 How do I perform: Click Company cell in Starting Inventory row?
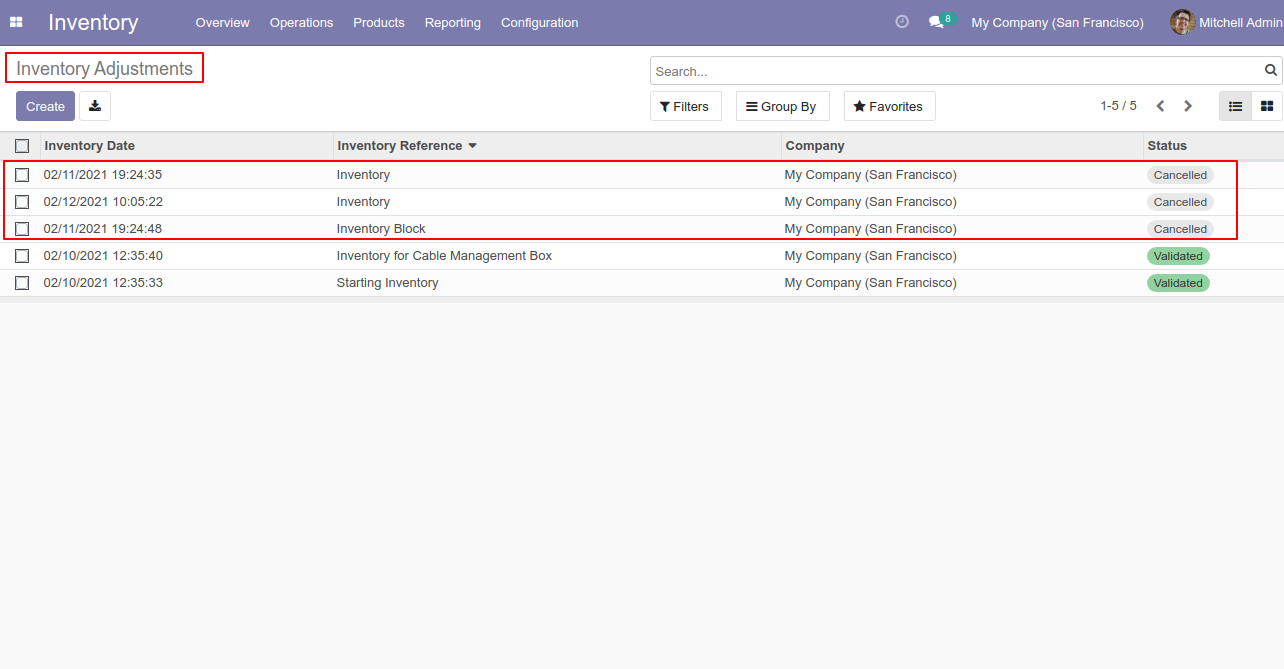click(870, 283)
